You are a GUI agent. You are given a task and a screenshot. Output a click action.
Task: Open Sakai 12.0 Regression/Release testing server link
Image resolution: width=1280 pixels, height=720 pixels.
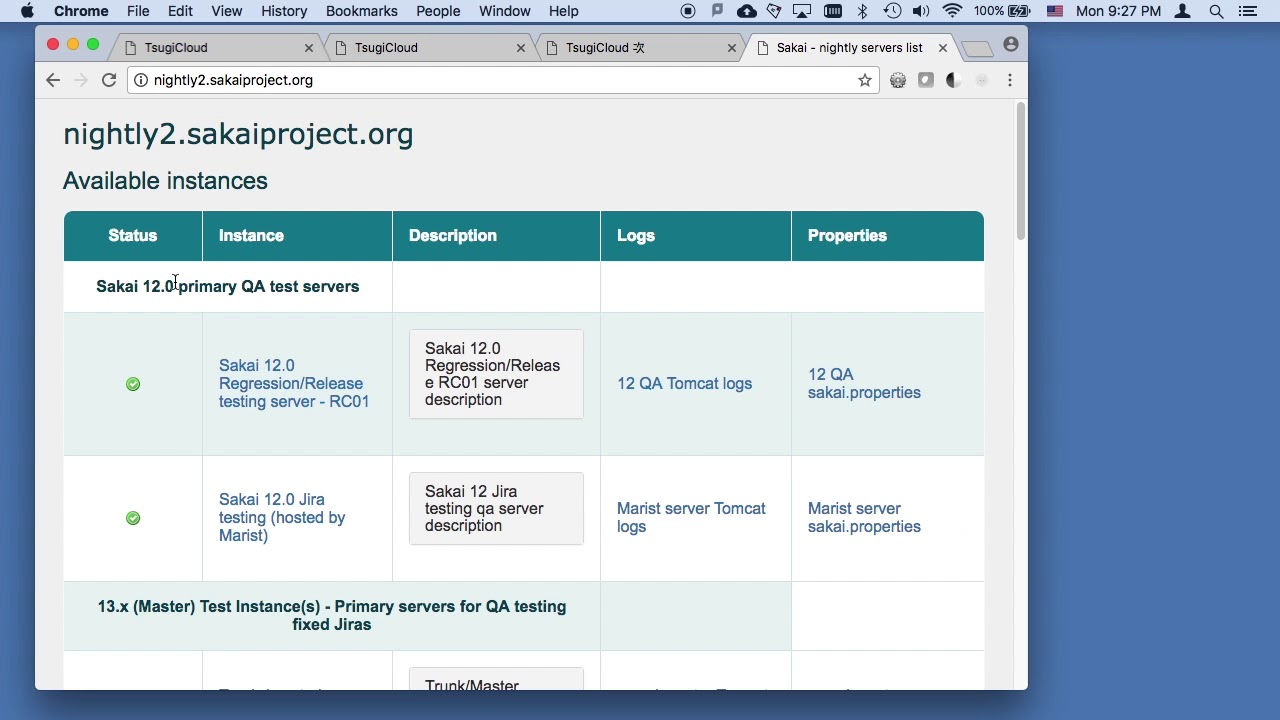click(294, 384)
